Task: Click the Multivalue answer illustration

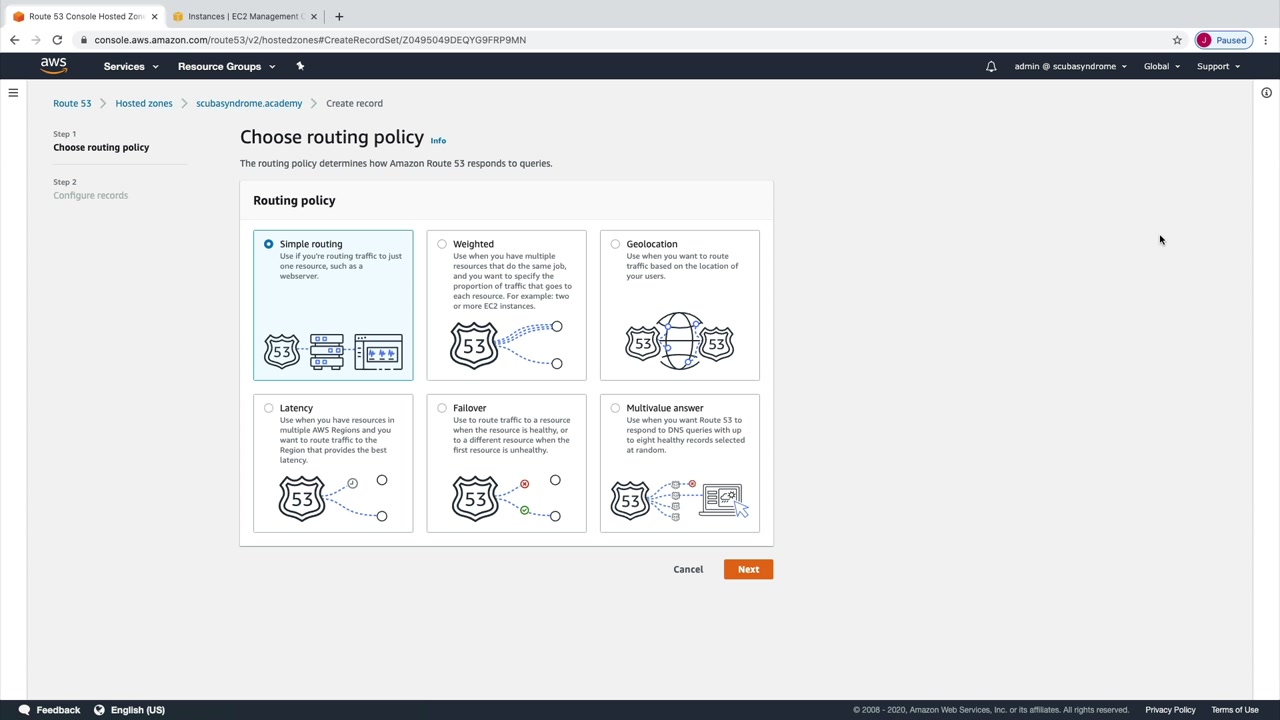Action: [680, 500]
